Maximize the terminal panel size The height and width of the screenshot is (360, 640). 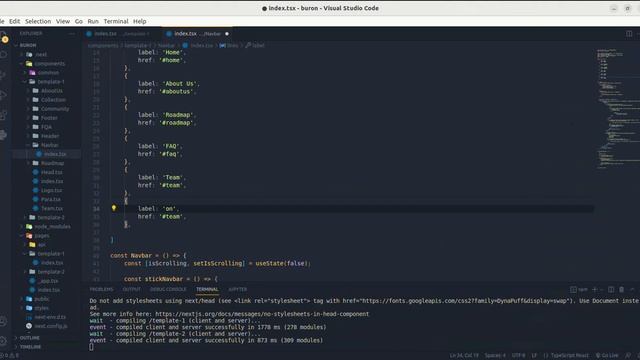click(x=632, y=289)
